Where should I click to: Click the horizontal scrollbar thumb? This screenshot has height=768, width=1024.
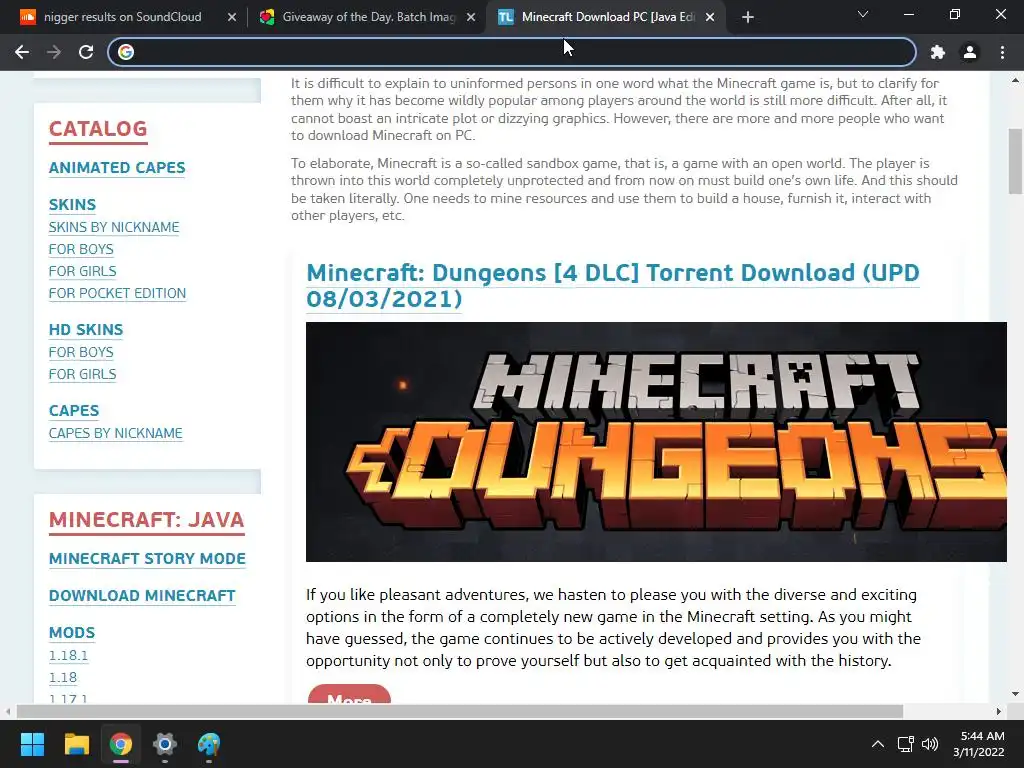460,711
